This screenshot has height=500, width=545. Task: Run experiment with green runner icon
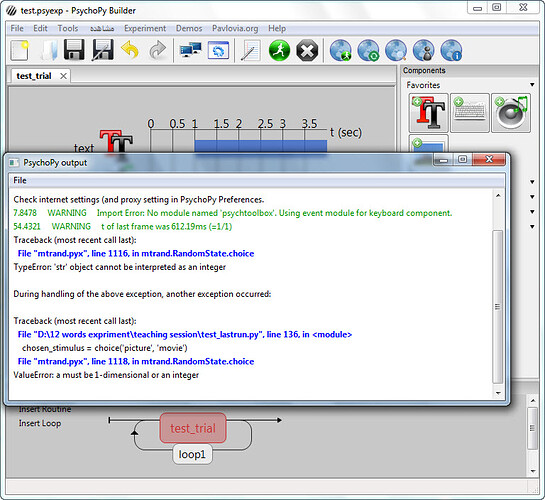tap(279, 51)
